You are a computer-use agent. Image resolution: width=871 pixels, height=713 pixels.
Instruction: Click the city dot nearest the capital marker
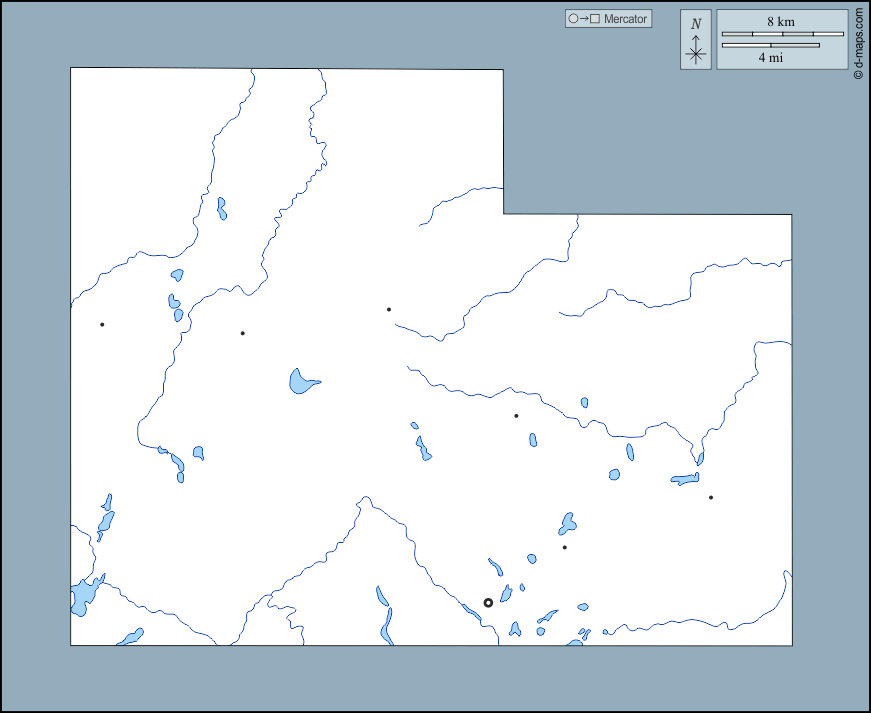click(564, 547)
